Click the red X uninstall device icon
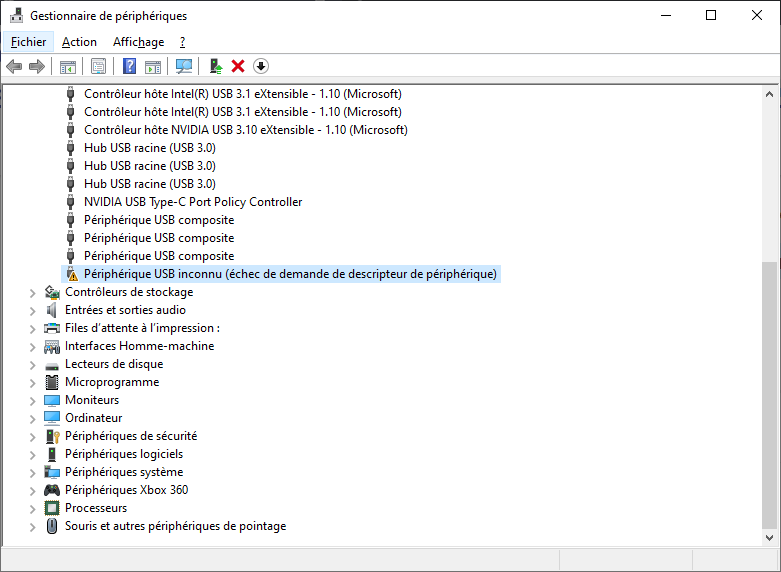The width and height of the screenshot is (781, 572). click(238, 66)
